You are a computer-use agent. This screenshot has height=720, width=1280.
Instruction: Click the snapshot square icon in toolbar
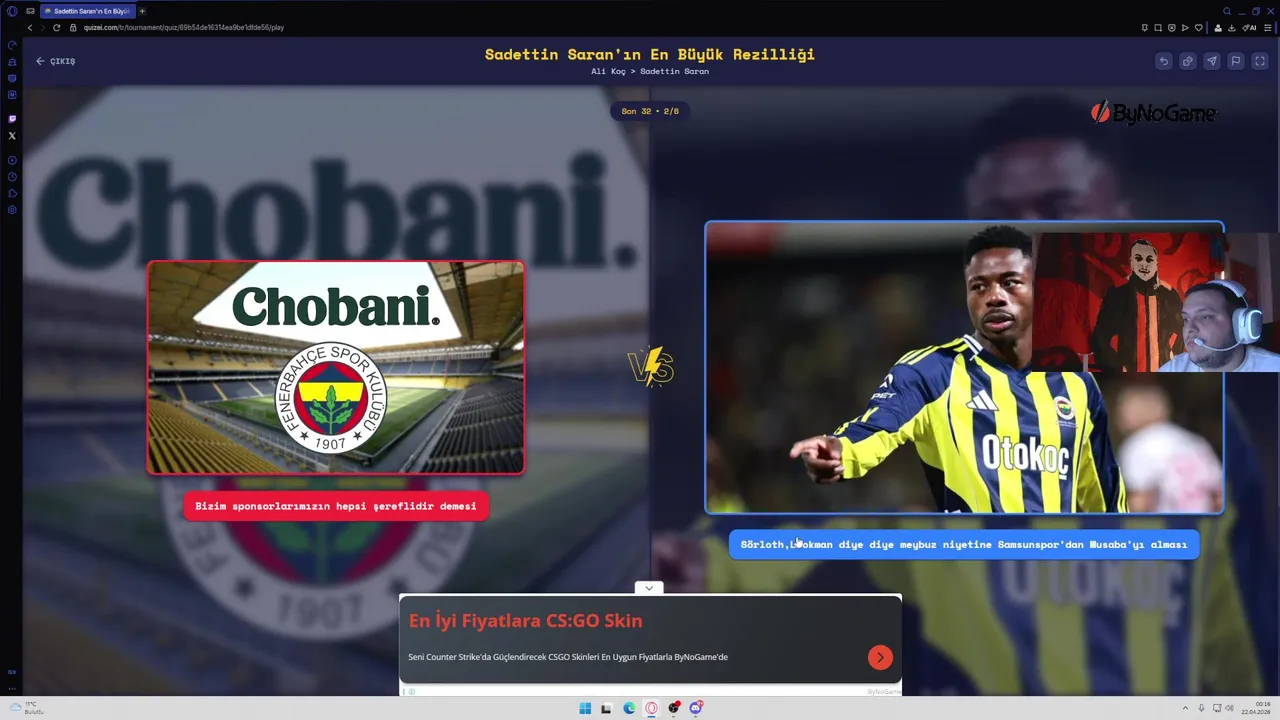(x=1158, y=27)
